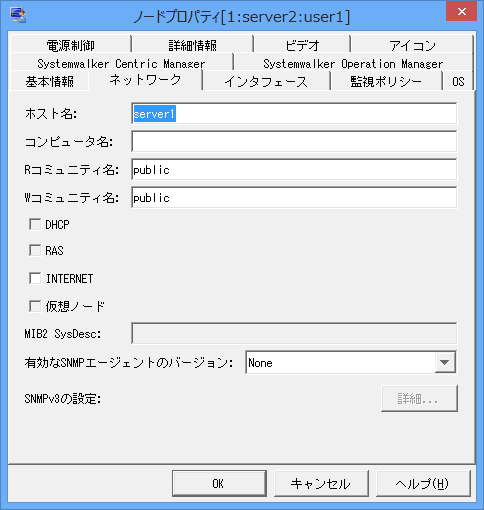Click the ホスト名 label

point(51,114)
